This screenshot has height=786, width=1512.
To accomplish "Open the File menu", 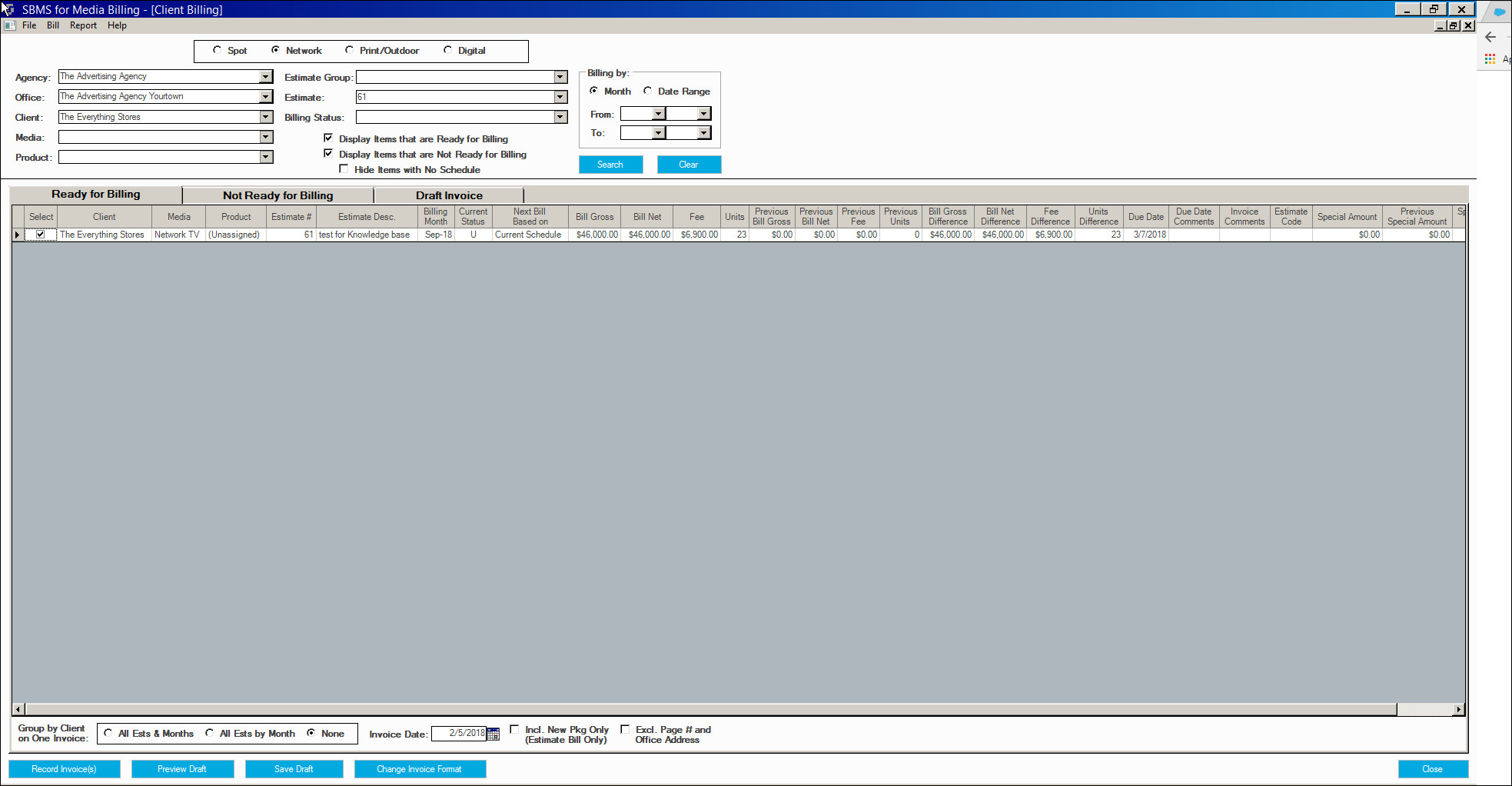I will coord(29,25).
